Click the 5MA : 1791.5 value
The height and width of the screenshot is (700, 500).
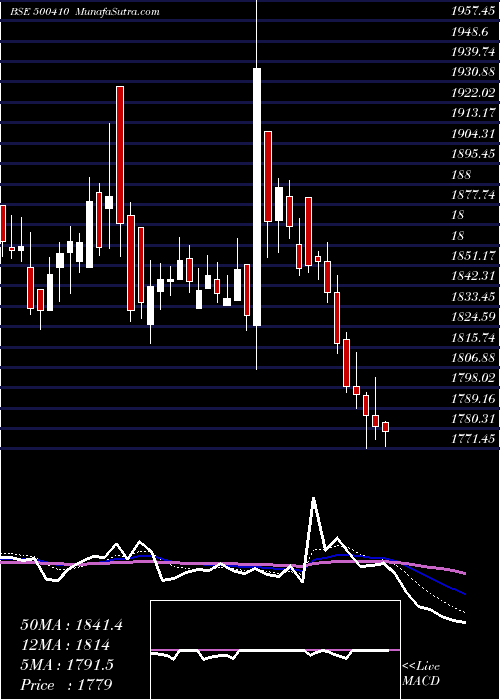67,665
